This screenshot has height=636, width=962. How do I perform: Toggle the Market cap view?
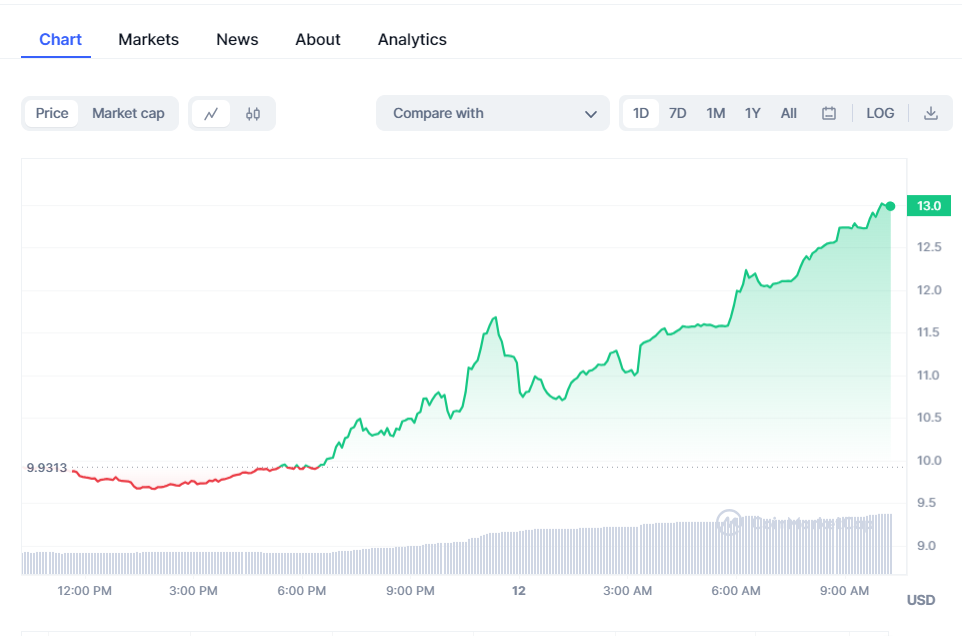click(128, 114)
